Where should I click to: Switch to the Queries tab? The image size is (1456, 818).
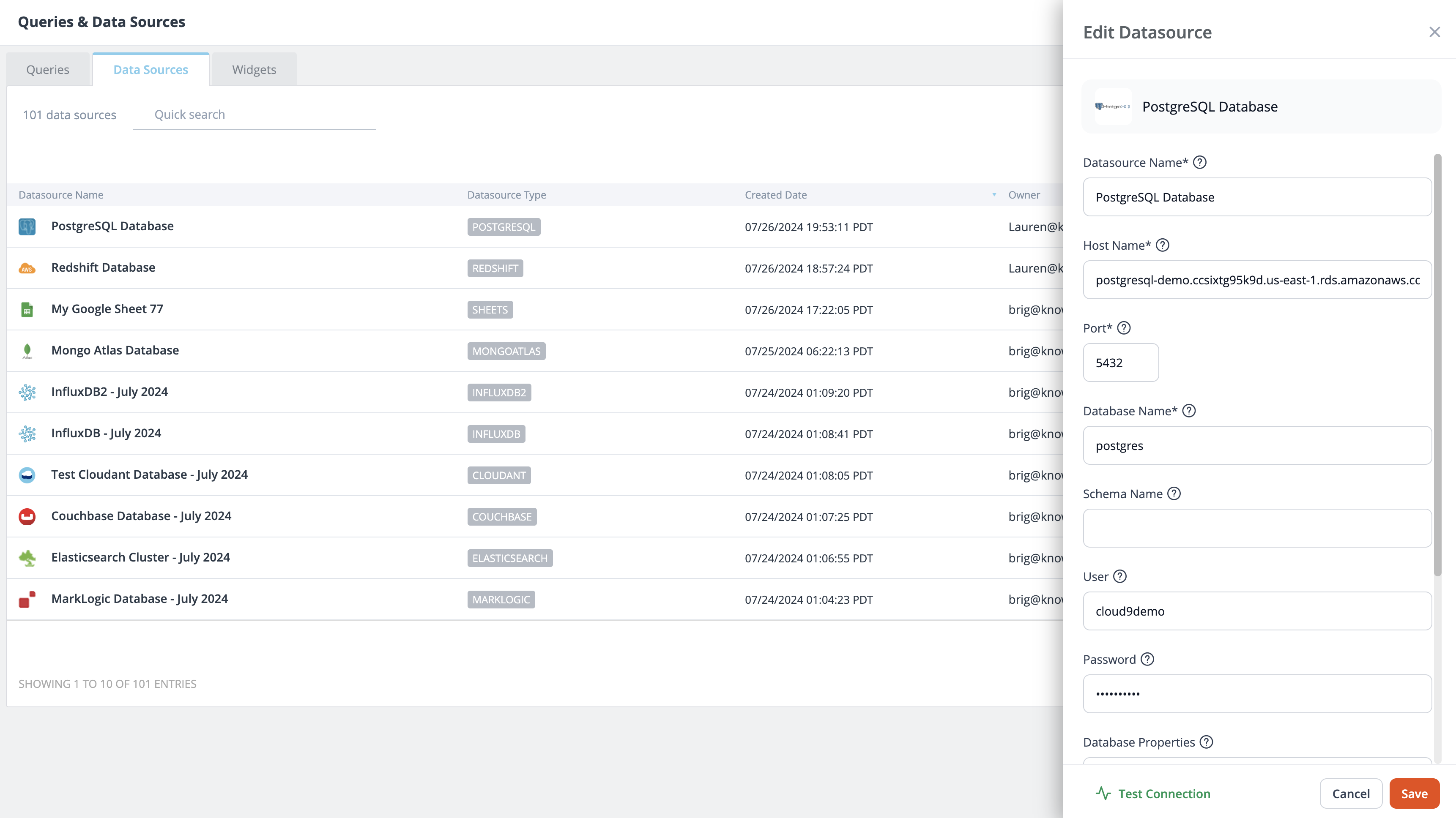[47, 69]
